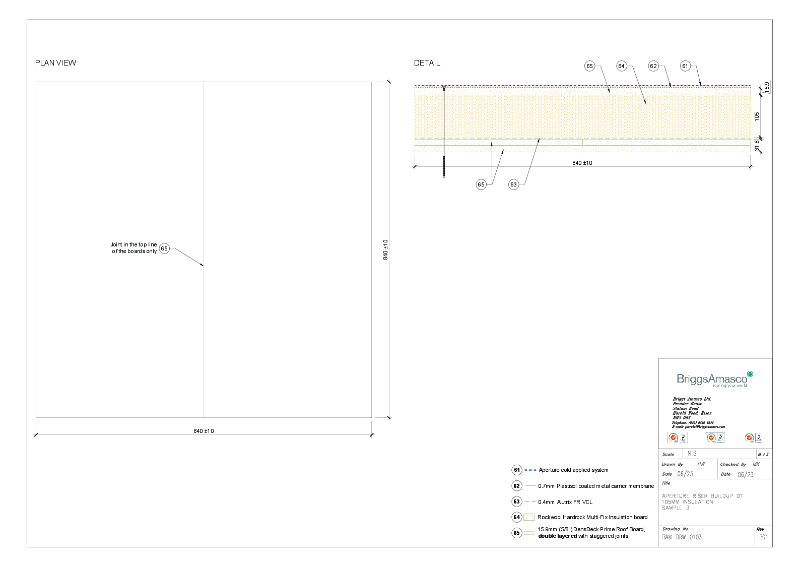Click the 0.7mm coated metal carrier membrane legend text
The image size is (800, 566).
point(596,486)
